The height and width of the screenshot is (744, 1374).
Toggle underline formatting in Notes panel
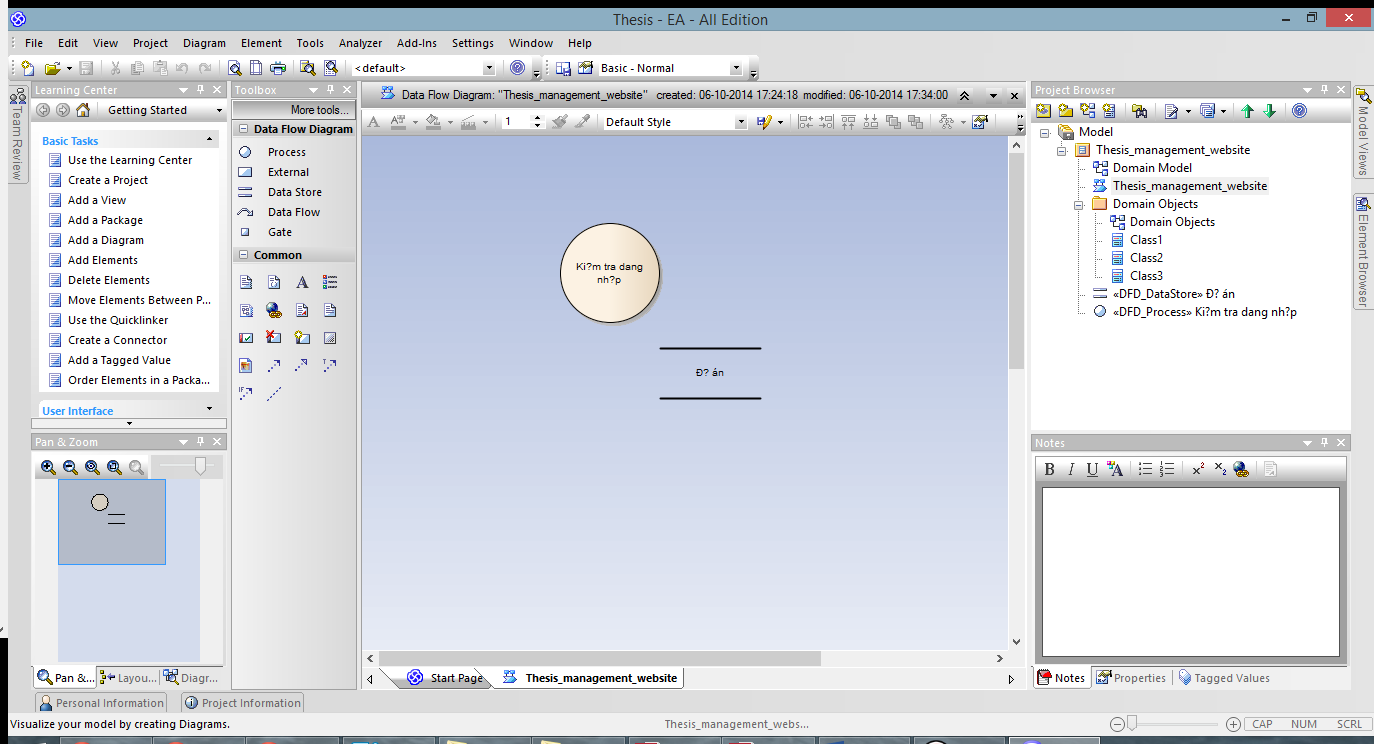(1091, 469)
